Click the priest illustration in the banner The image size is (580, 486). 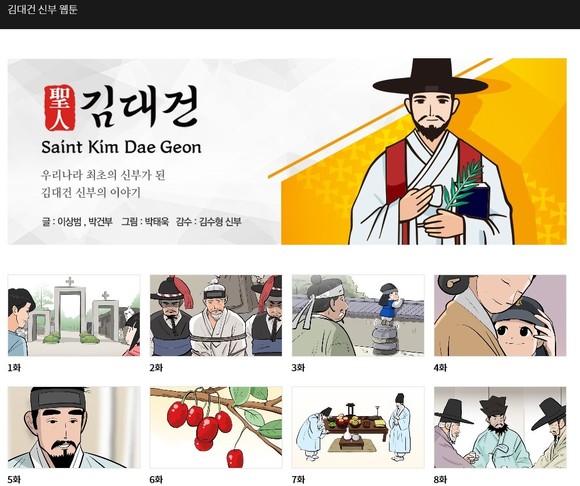pos(431,152)
